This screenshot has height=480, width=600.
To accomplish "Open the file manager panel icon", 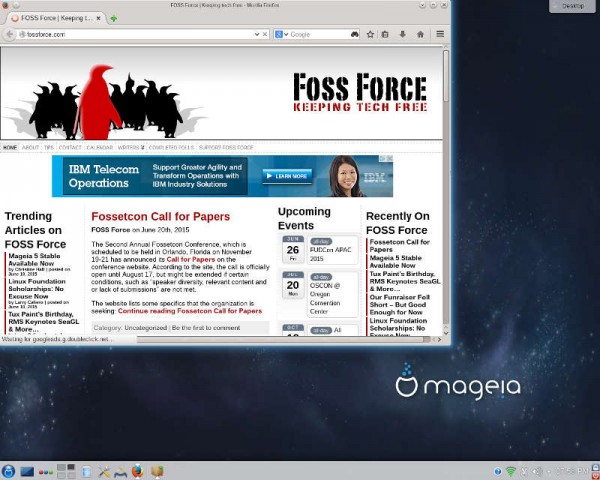I will click(x=86, y=472).
